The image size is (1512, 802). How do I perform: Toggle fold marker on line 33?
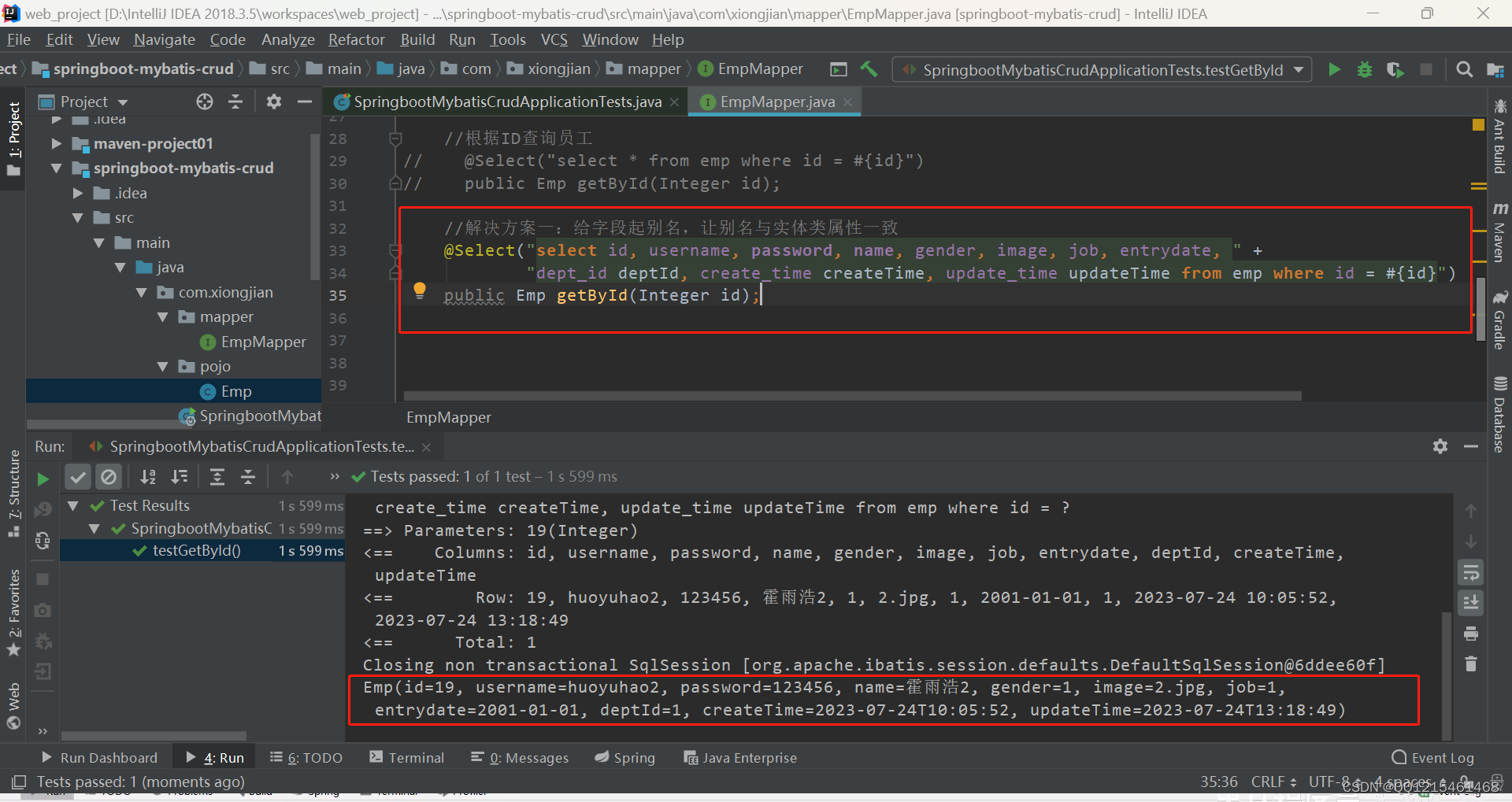(x=396, y=250)
